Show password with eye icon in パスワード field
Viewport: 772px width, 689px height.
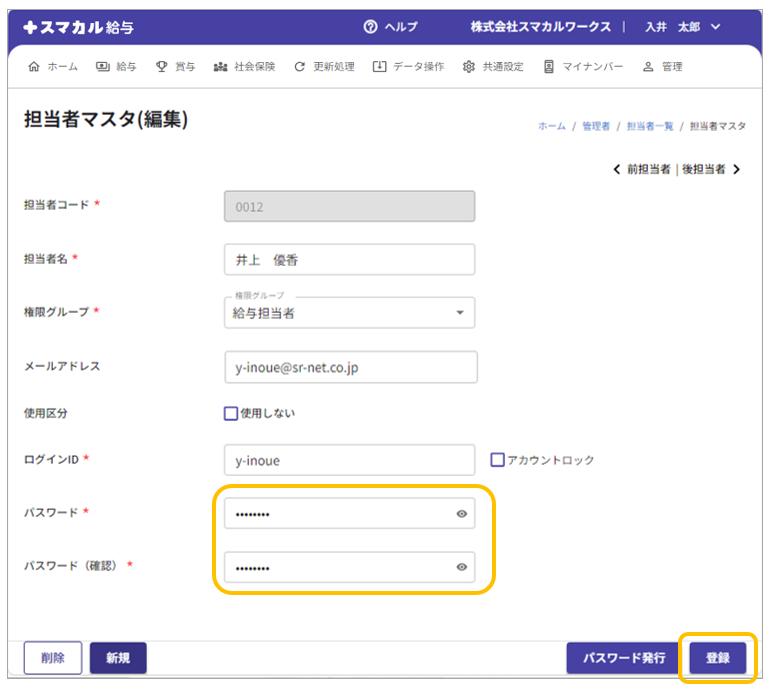click(462, 514)
